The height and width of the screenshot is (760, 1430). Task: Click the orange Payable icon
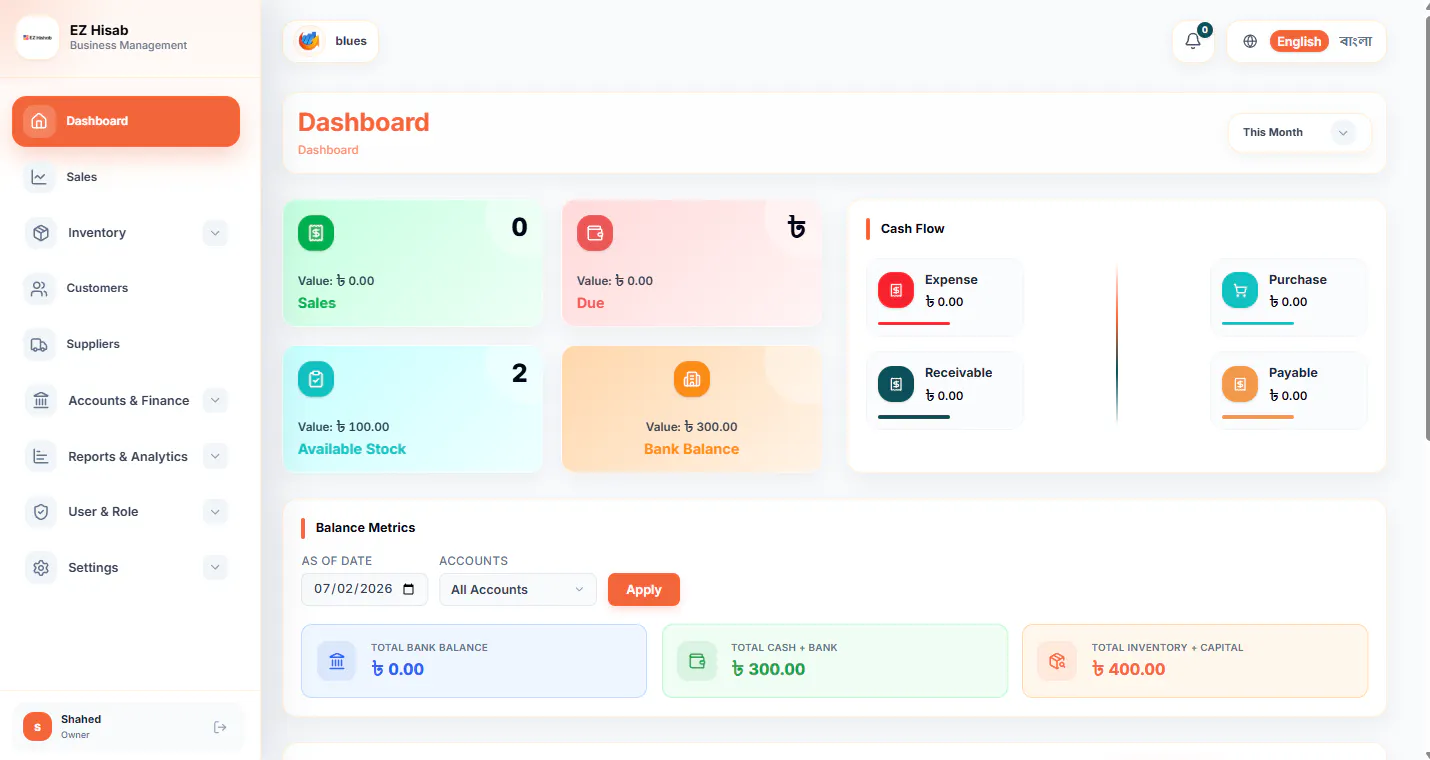tap(1240, 384)
